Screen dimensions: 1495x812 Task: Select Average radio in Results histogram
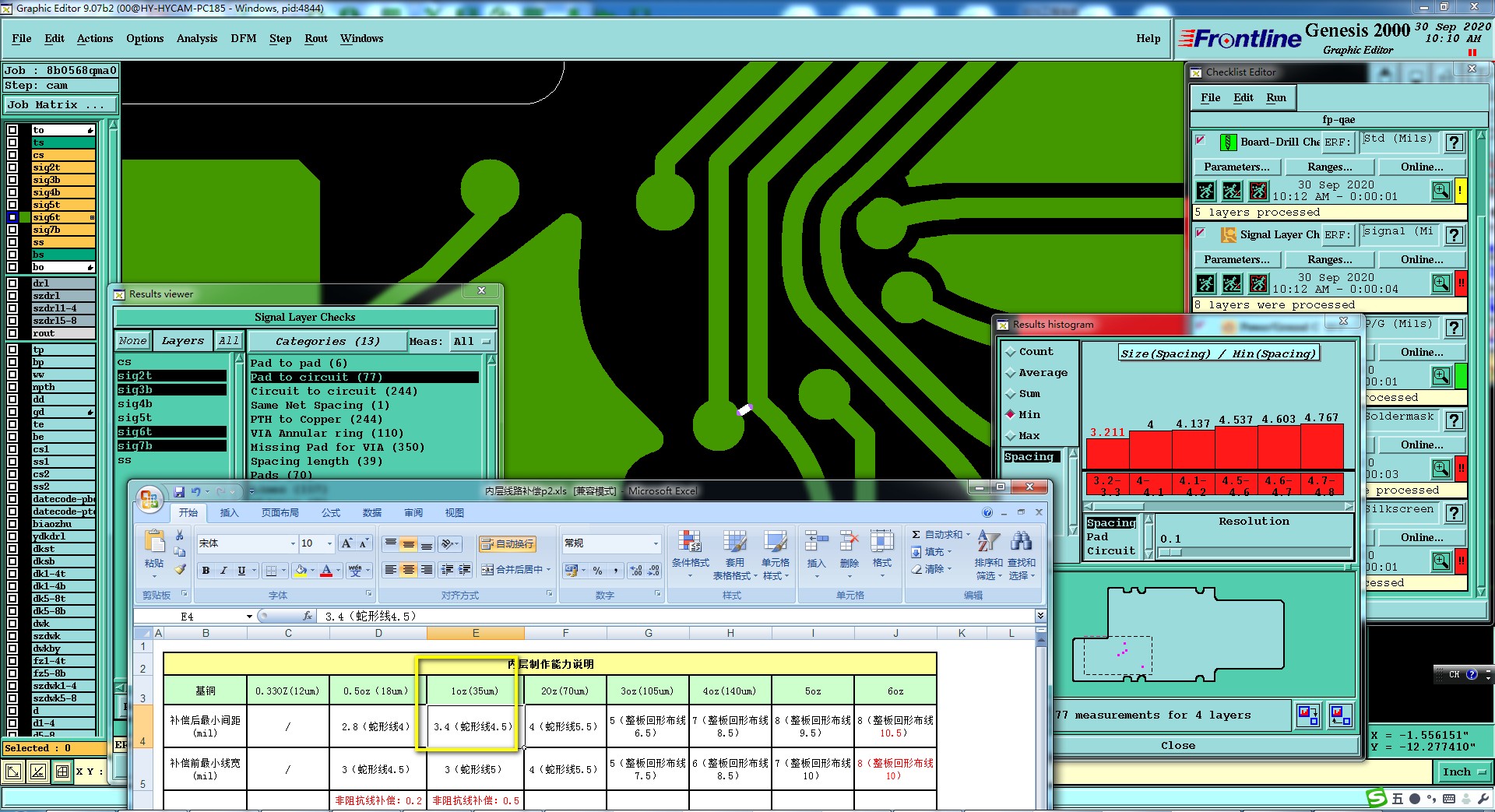point(1011,373)
